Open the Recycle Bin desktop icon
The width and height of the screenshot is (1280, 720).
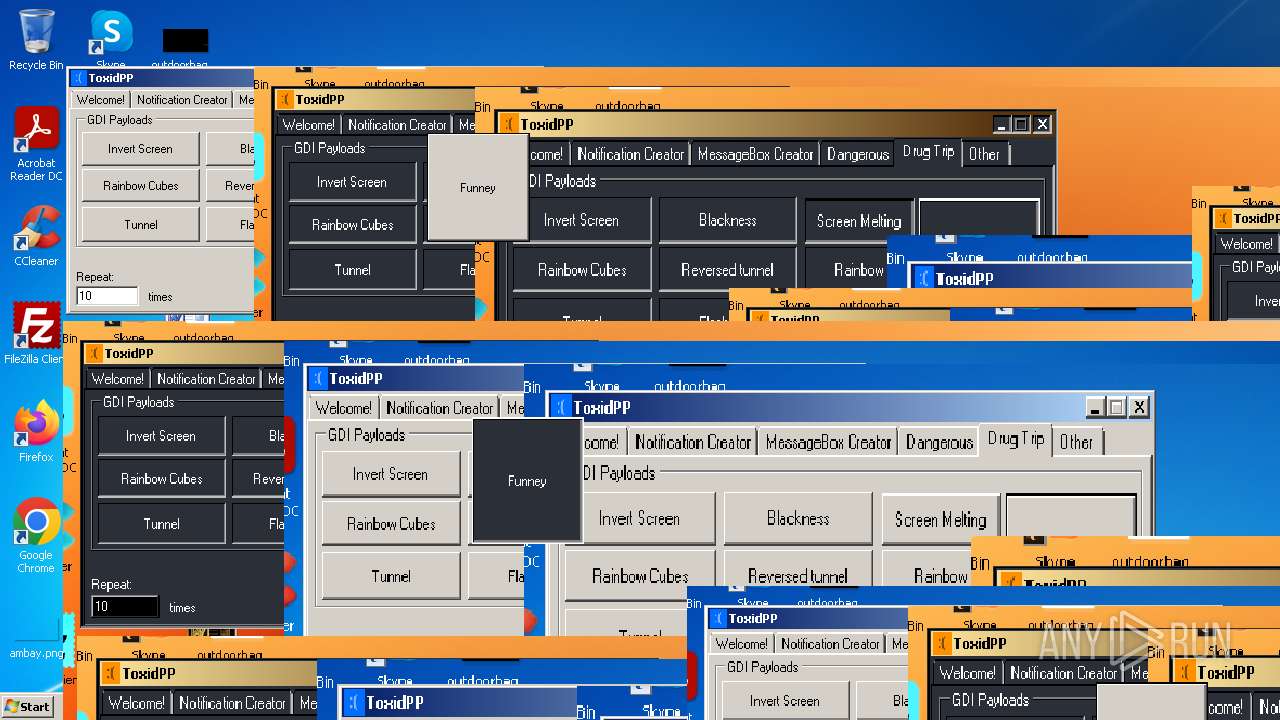pyautogui.click(x=36, y=40)
